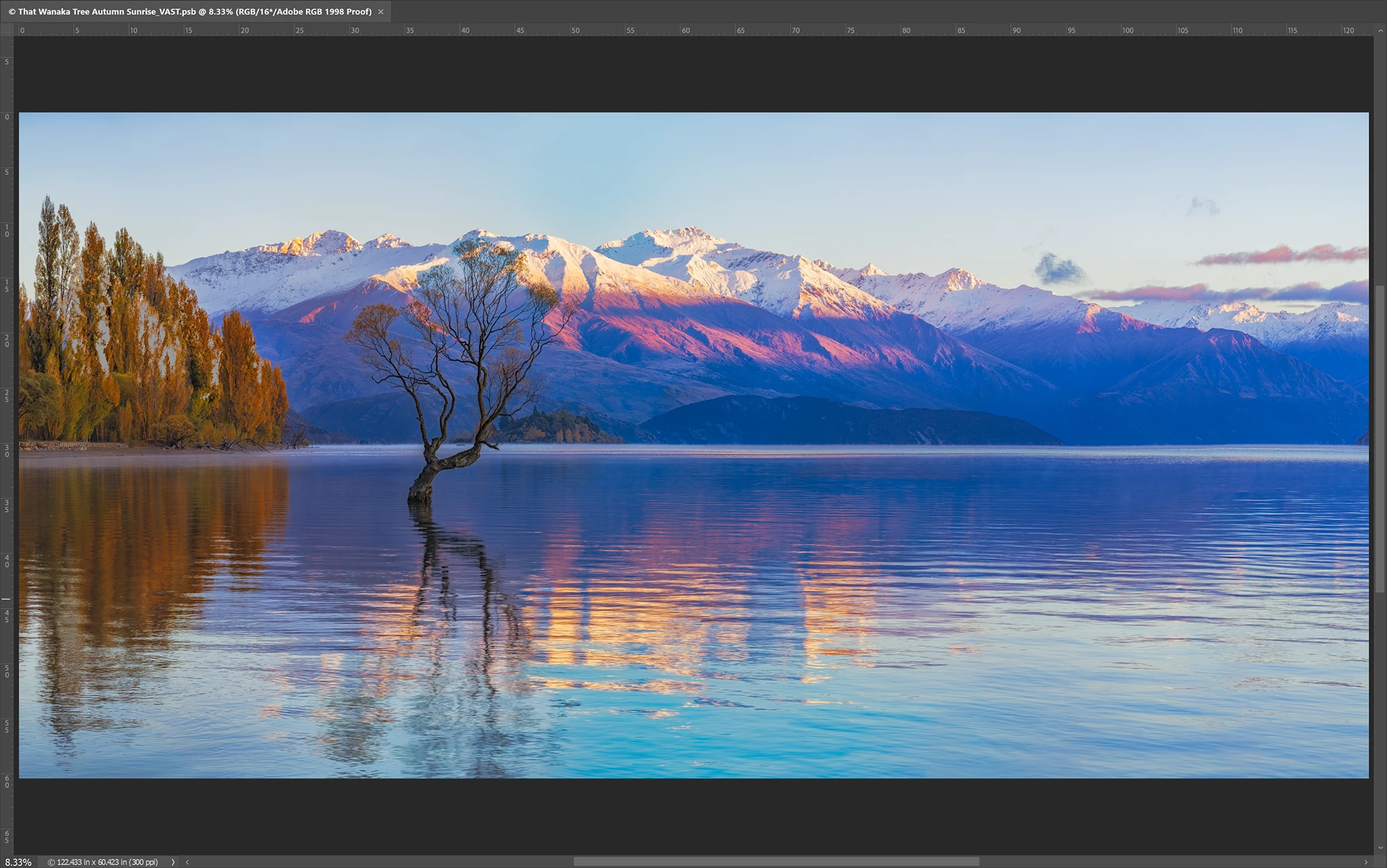Image resolution: width=1387 pixels, height=868 pixels.
Task: Open the status bar info options arrow
Action: click(173, 862)
